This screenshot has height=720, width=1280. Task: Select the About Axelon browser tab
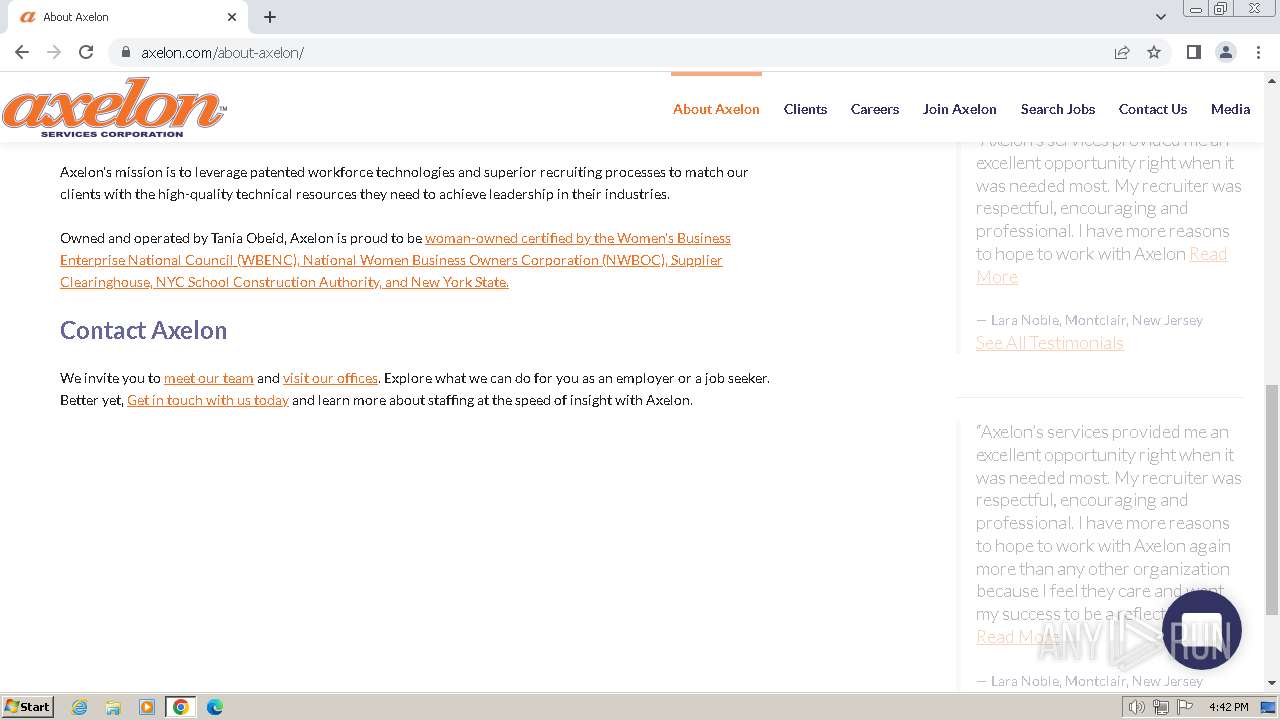pyautogui.click(x=128, y=17)
